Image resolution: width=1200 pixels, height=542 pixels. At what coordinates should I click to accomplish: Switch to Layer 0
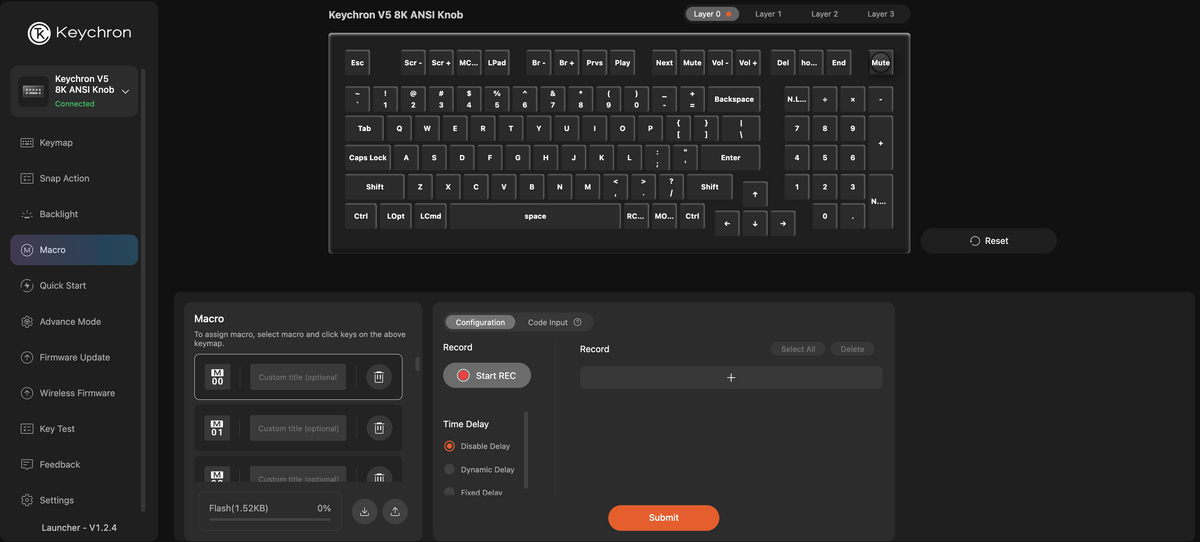click(713, 14)
